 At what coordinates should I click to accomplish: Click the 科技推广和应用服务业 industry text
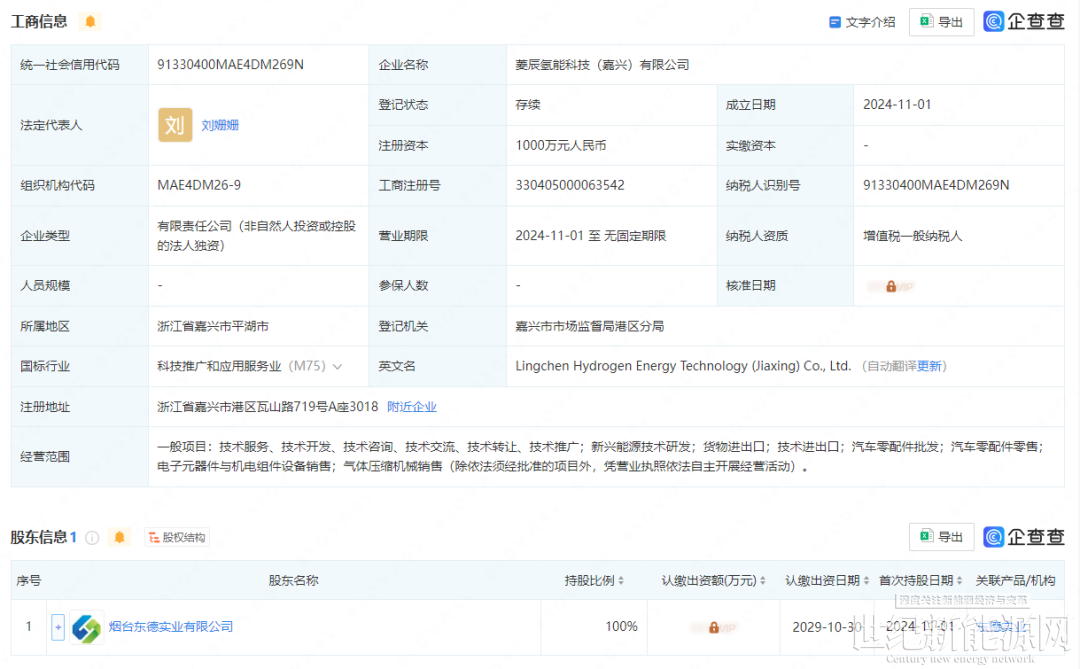pos(219,366)
